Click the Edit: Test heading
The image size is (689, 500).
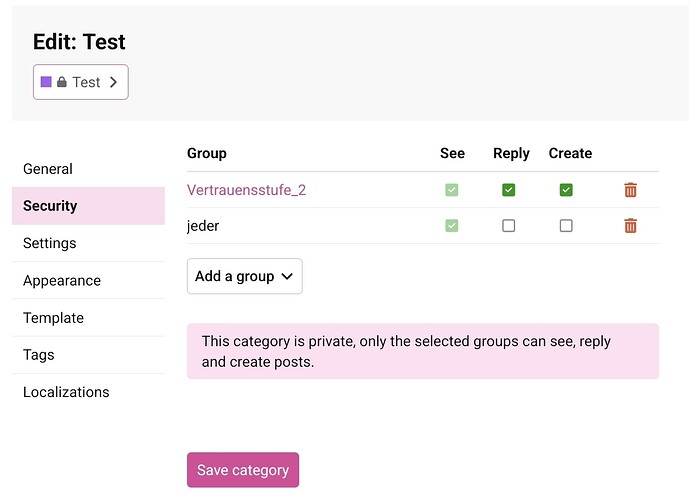(79, 42)
